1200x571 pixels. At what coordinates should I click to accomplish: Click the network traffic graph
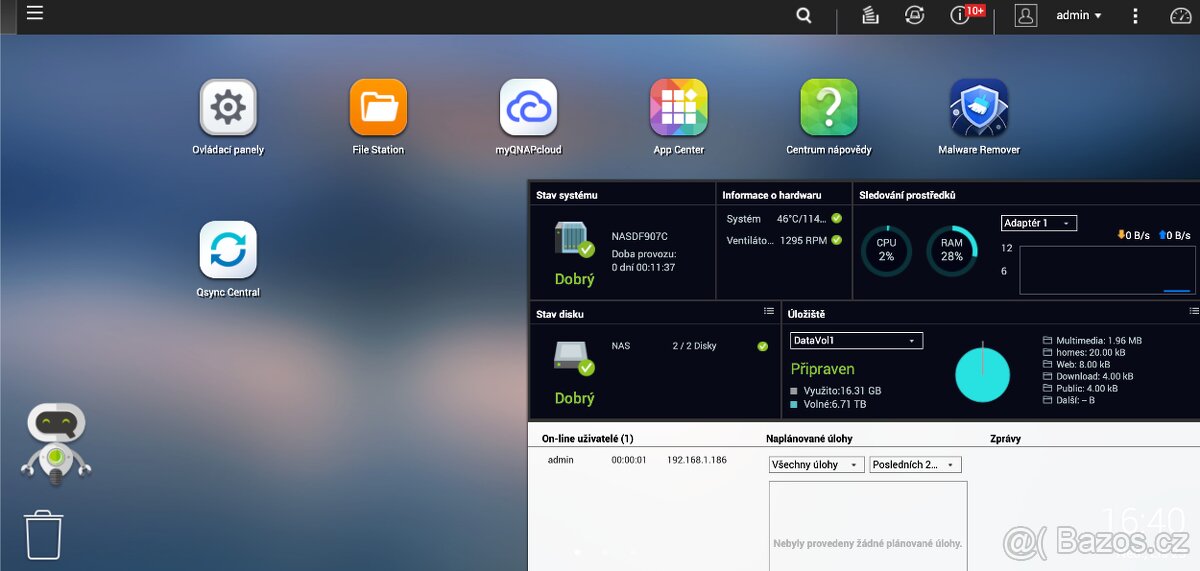point(1105,270)
